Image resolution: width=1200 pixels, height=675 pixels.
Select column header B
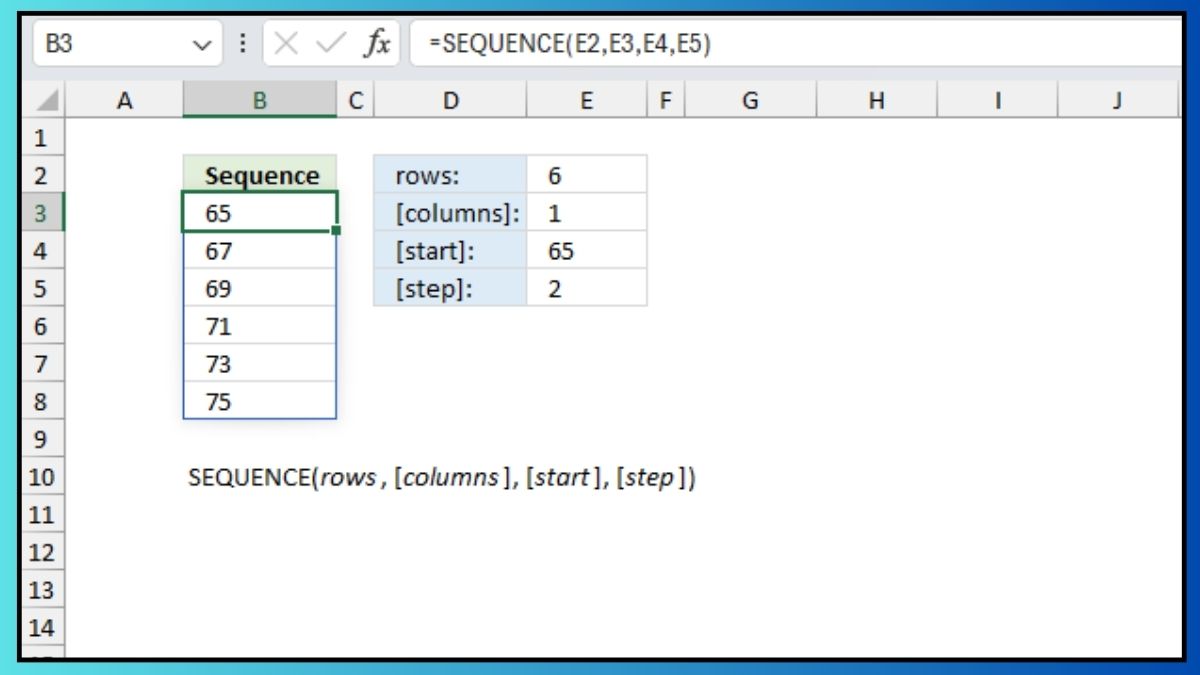pos(259,100)
